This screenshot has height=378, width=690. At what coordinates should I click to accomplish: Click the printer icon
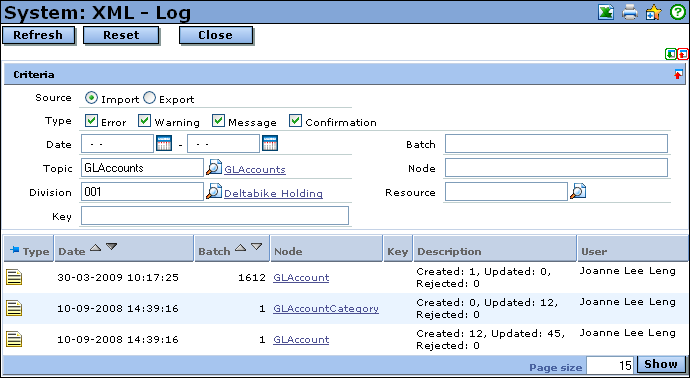pyautogui.click(x=630, y=12)
